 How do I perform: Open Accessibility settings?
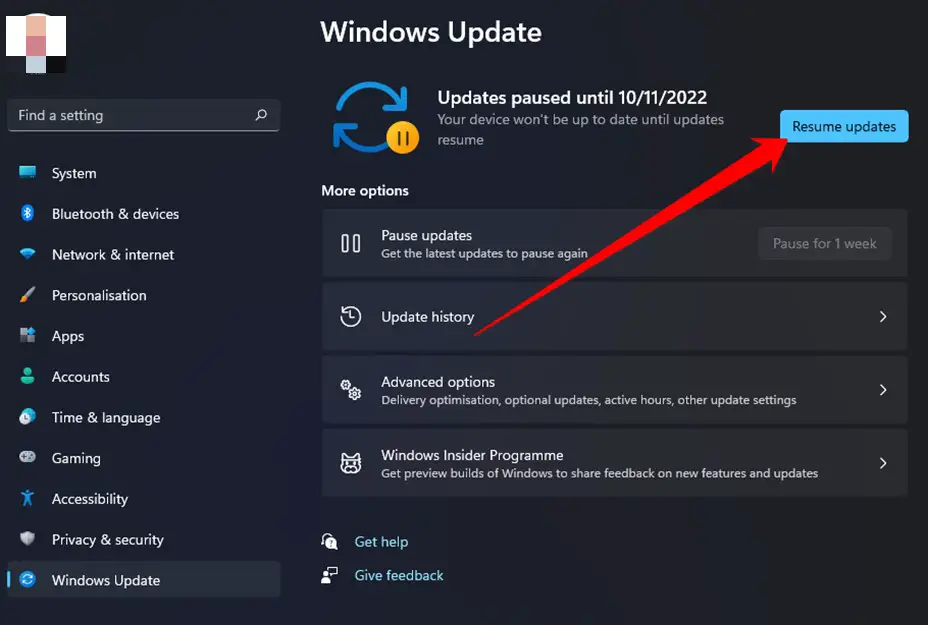143,499
